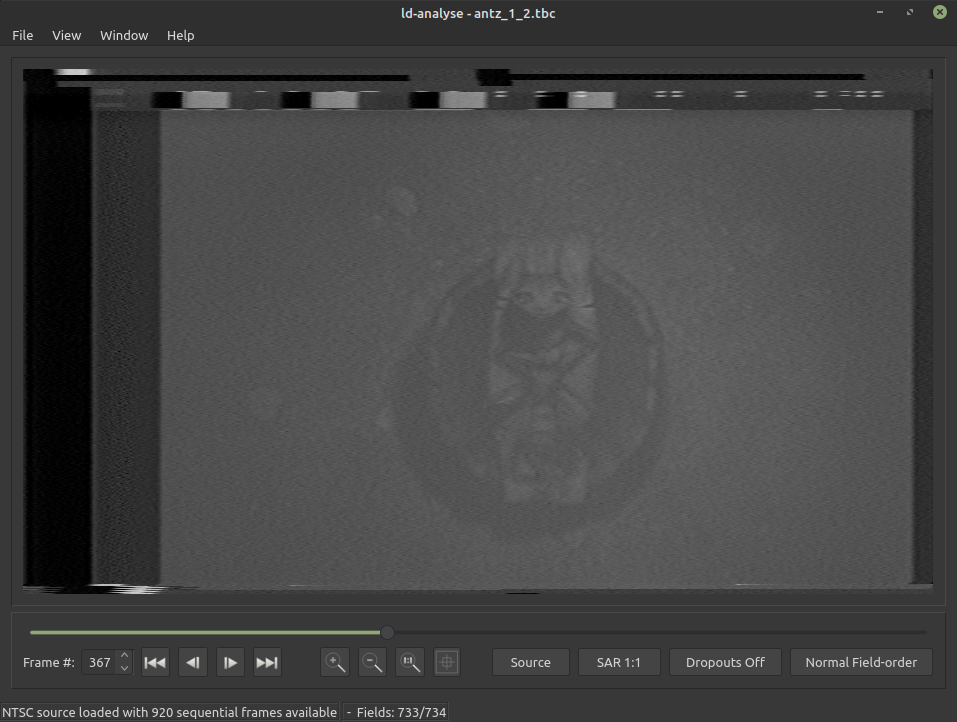This screenshot has width=957, height=722.
Task: Maximize the ld-analyse window
Action: [910, 12]
